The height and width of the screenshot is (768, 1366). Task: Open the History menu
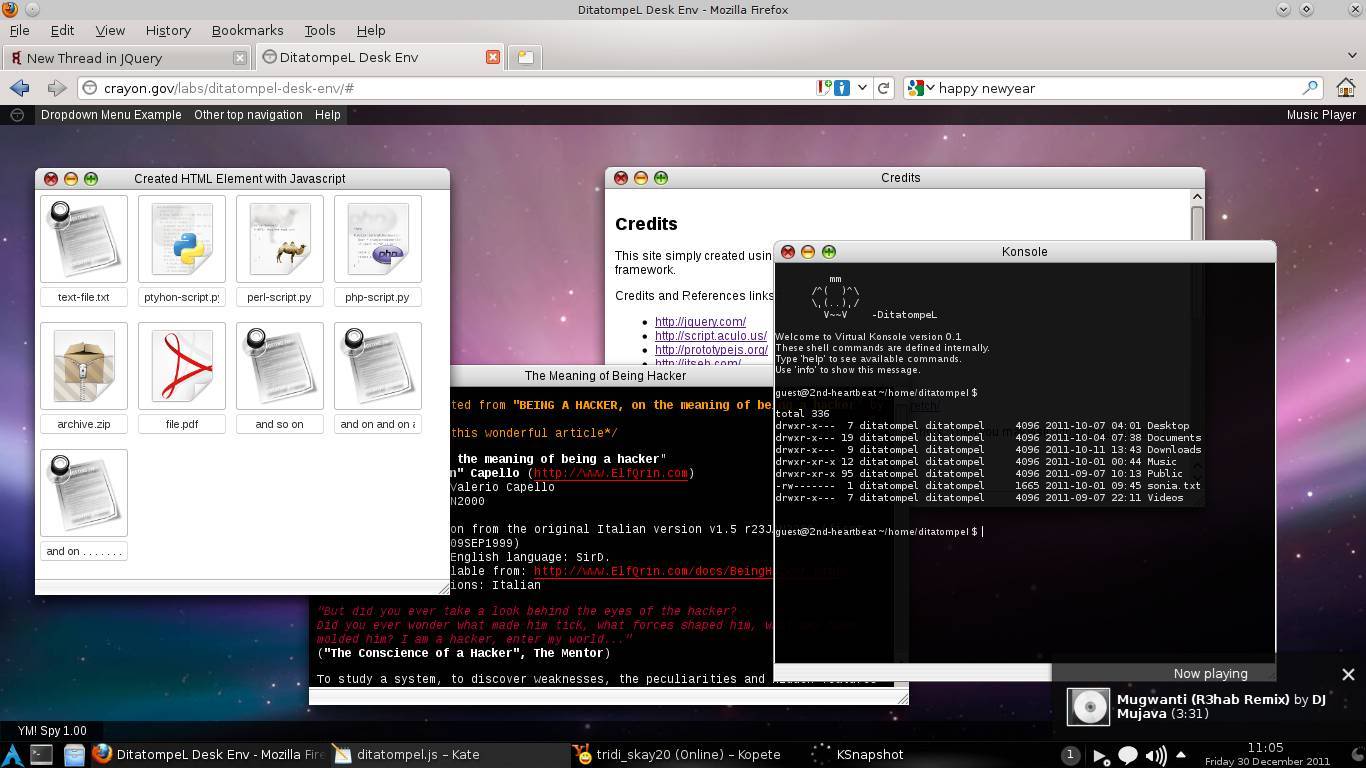[168, 30]
